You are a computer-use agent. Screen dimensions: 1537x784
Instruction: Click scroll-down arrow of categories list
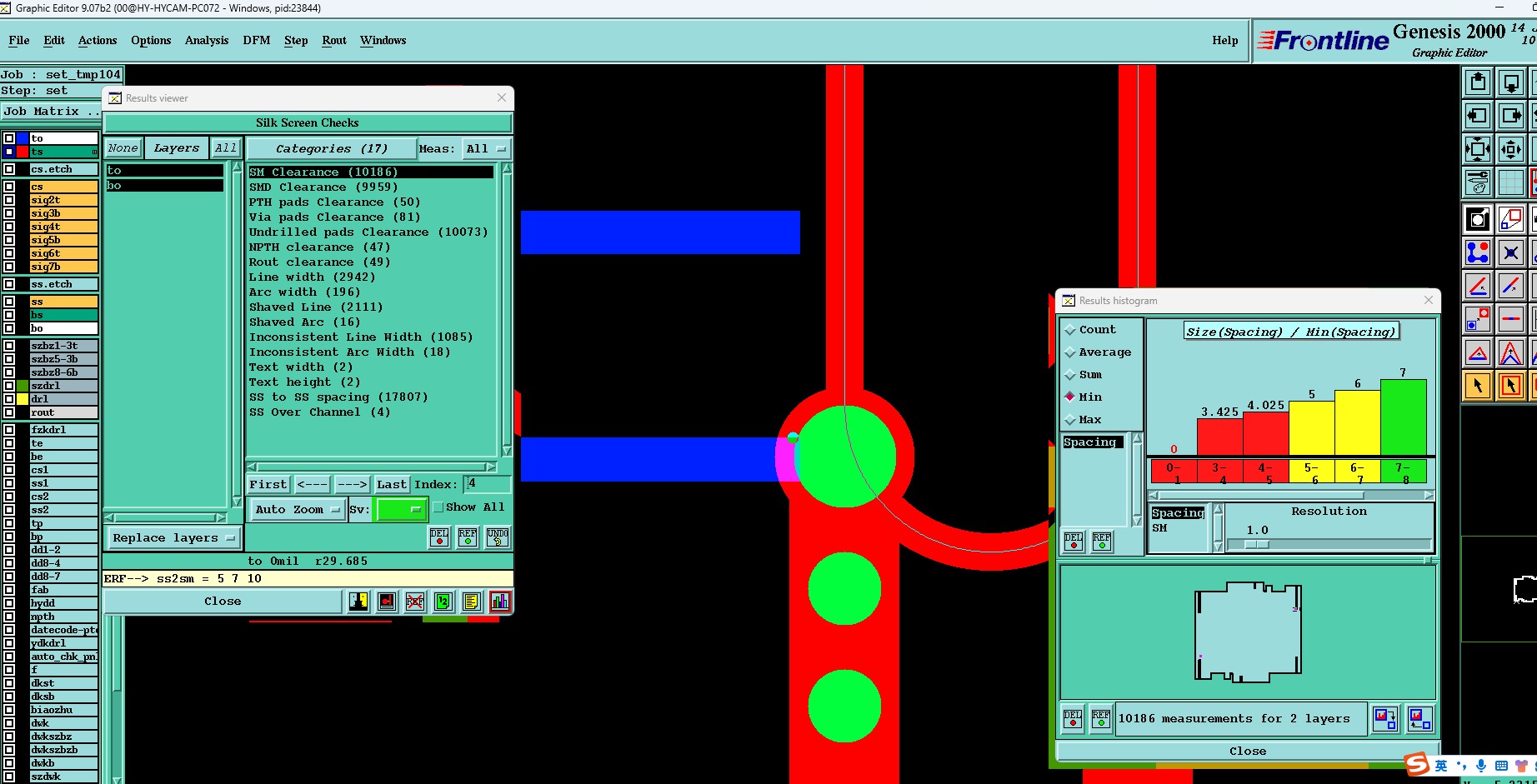point(507,451)
